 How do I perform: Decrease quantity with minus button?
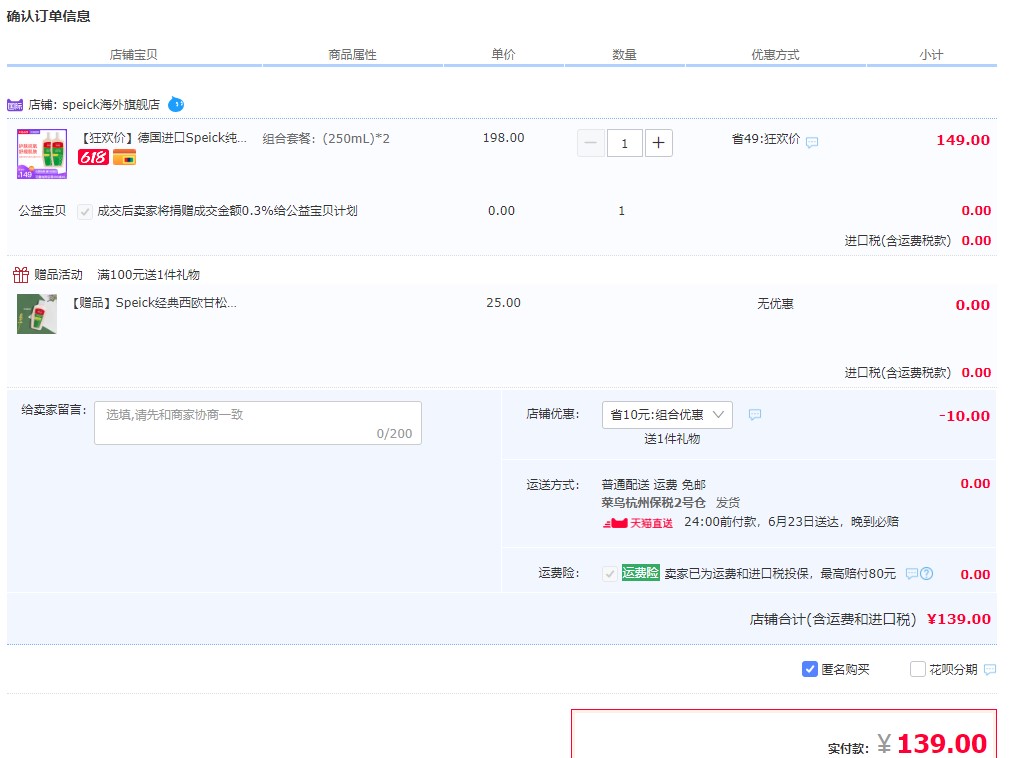pos(591,143)
